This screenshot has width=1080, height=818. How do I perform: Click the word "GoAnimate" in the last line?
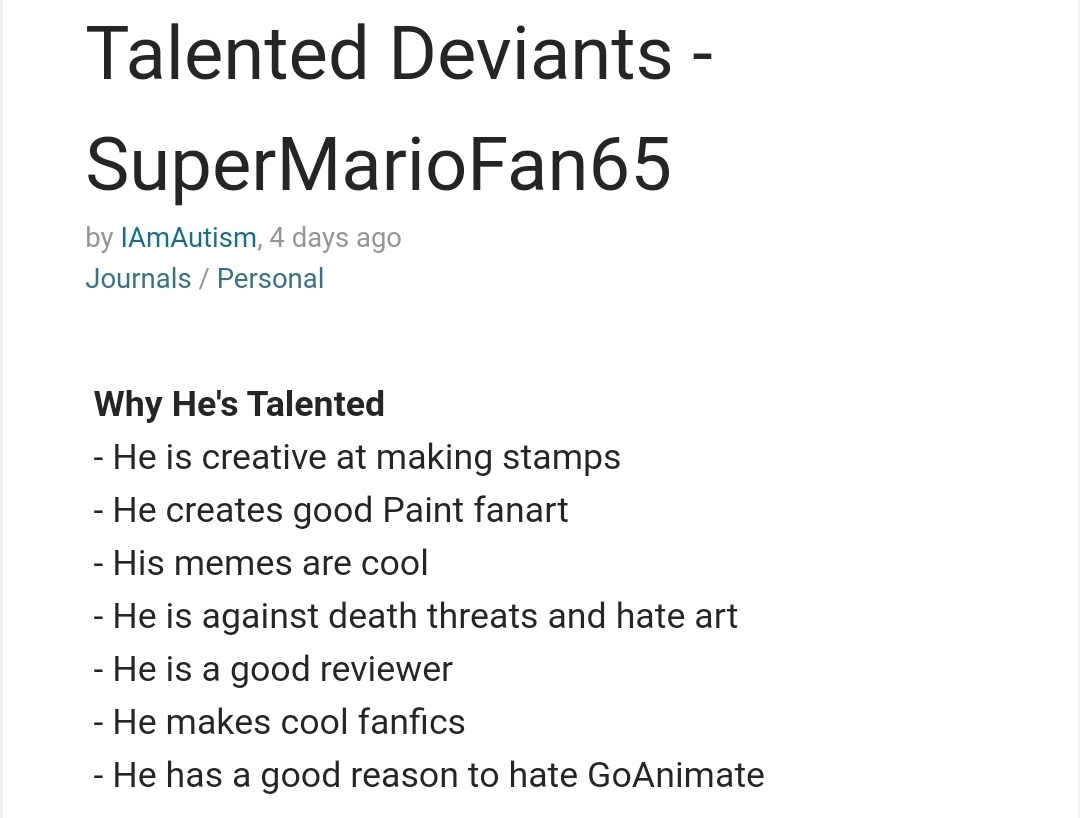pyautogui.click(x=676, y=775)
